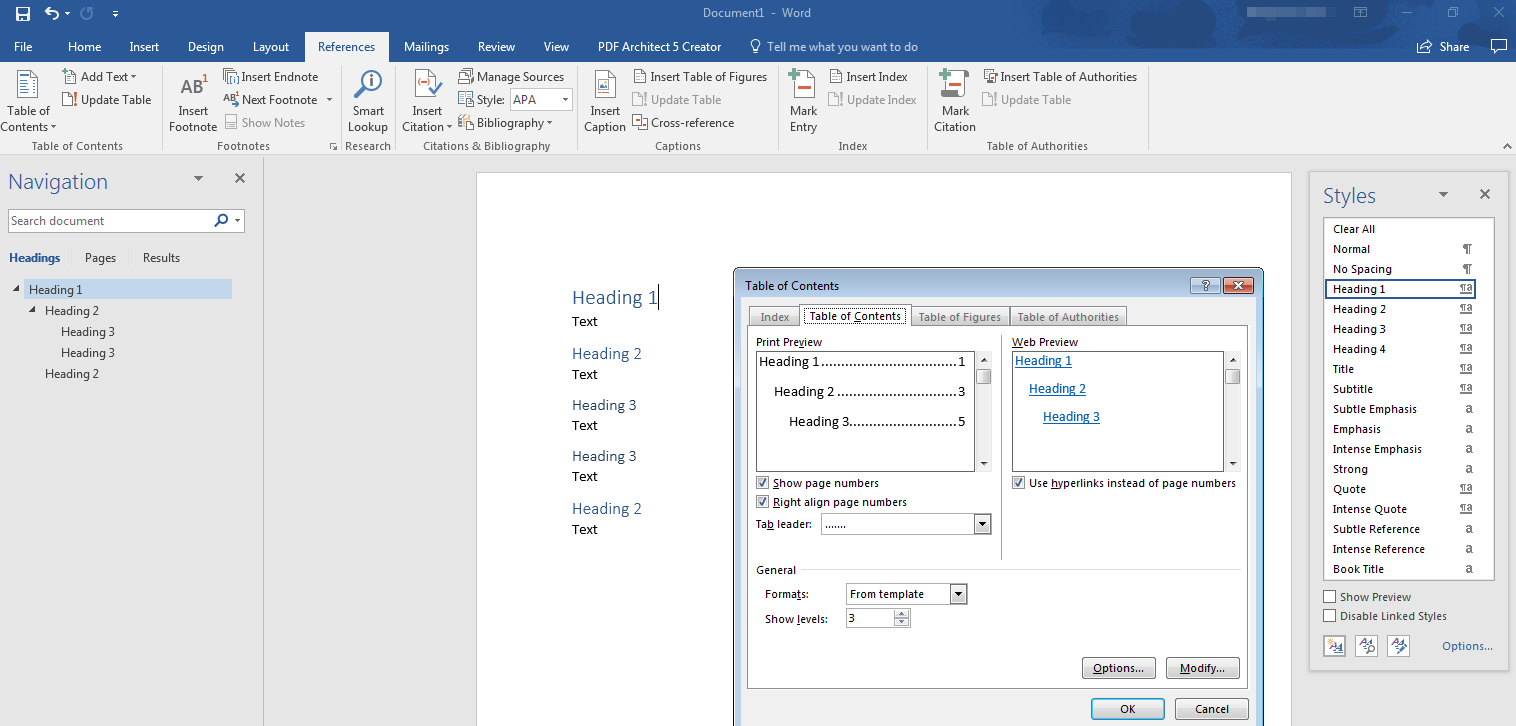
Task: Open the Tab leader dropdown
Action: pos(982,524)
